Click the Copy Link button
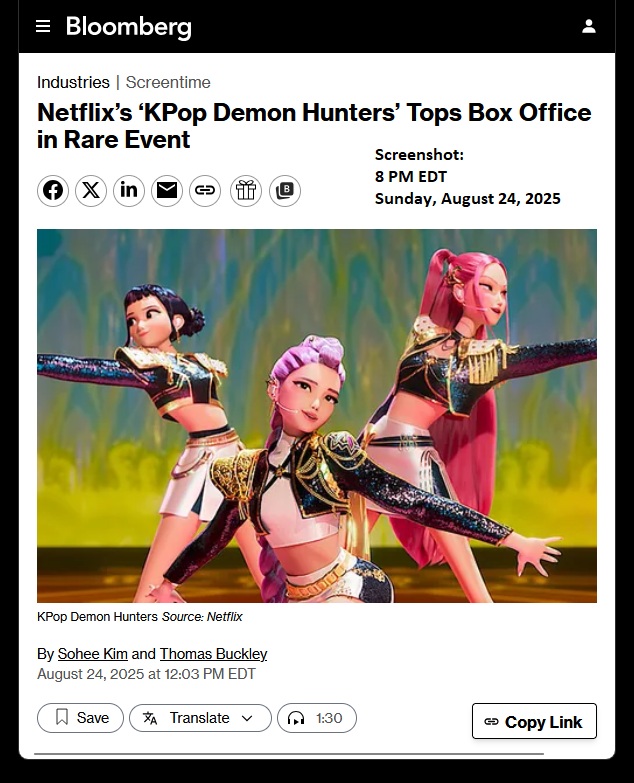 [x=534, y=721]
